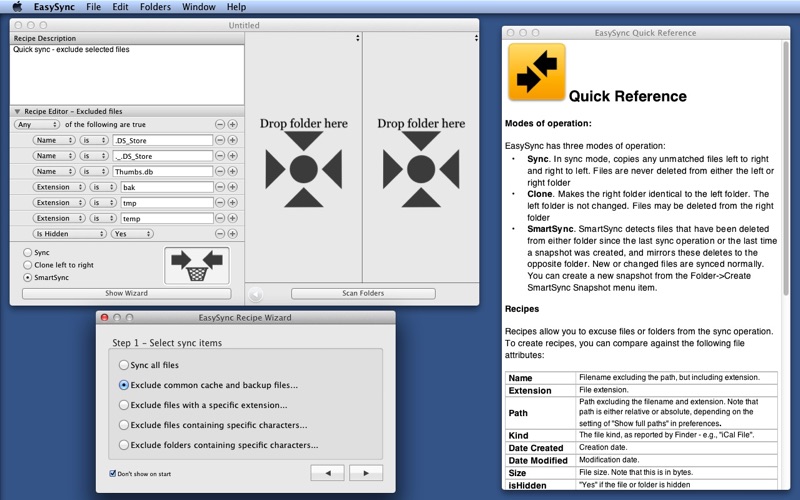This screenshot has width=800, height=500.
Task: Open the File menu
Action: pyautogui.click(x=93, y=7)
